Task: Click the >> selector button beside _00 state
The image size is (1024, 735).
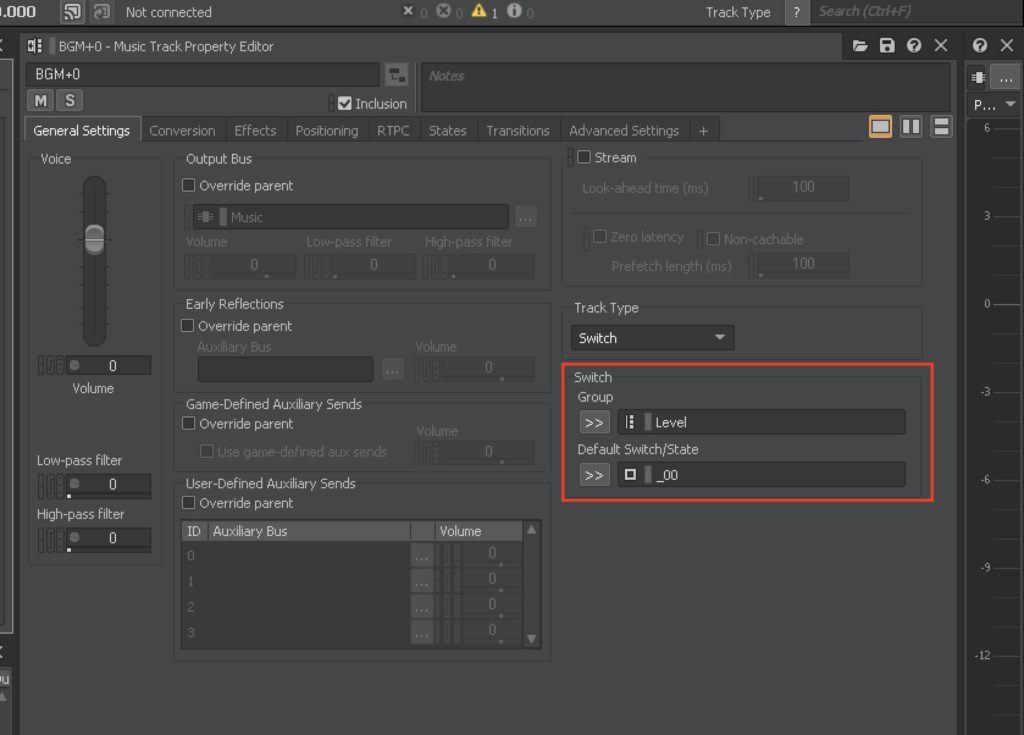Action: coord(594,475)
